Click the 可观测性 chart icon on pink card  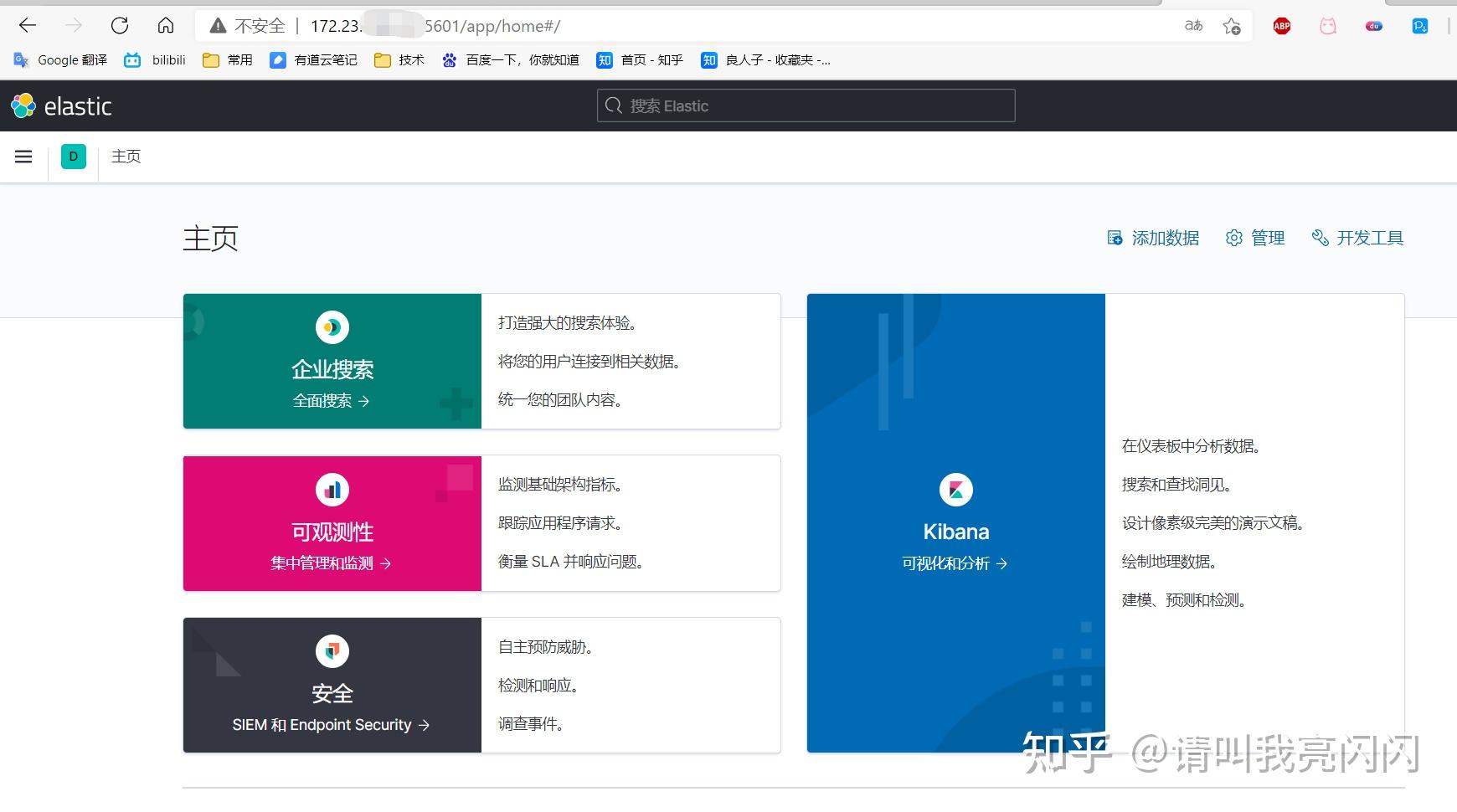pos(332,489)
